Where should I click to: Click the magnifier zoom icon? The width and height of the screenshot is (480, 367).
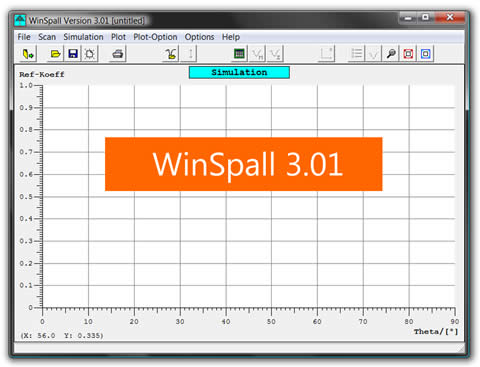click(391, 54)
